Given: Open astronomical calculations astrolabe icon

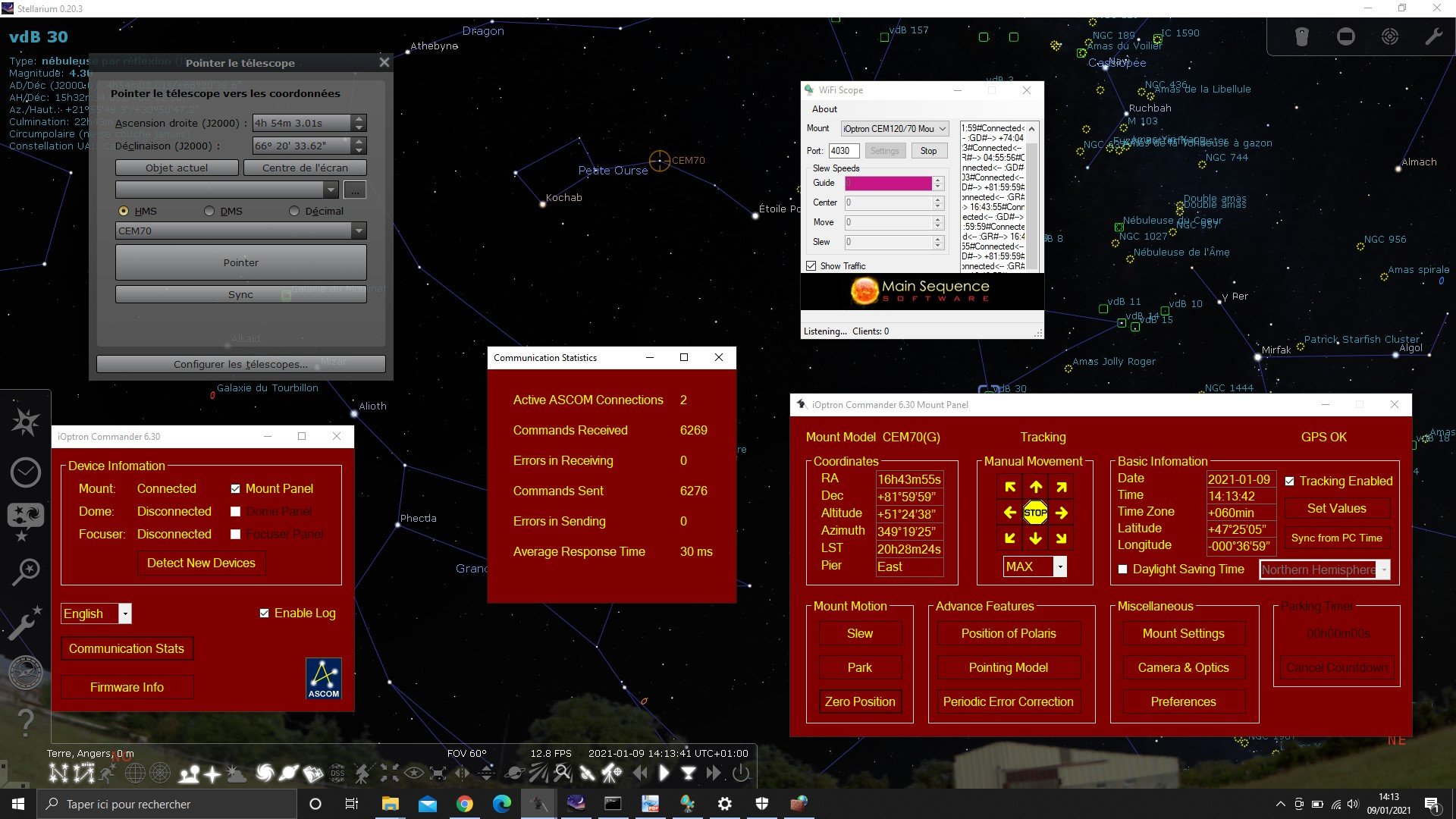Looking at the screenshot, I should coord(25,672).
